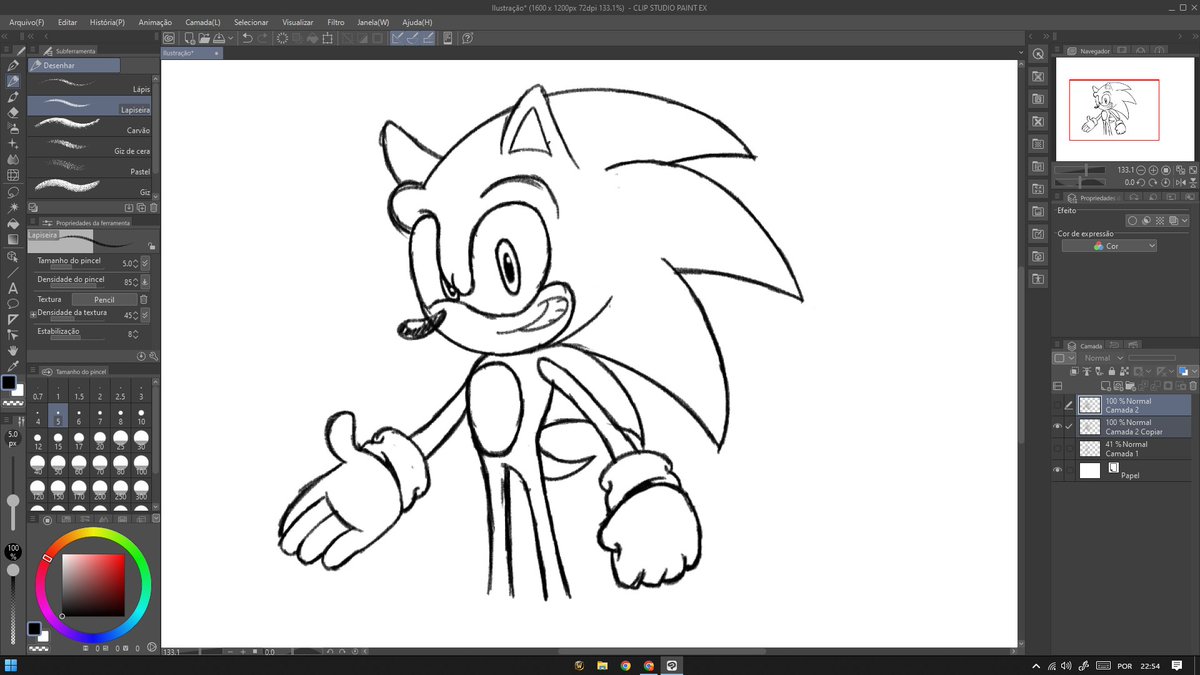This screenshot has width=1200, height=675.
Task: Adjust Tamanho do pincel stepper arrows
Action: pyautogui.click(x=137, y=262)
